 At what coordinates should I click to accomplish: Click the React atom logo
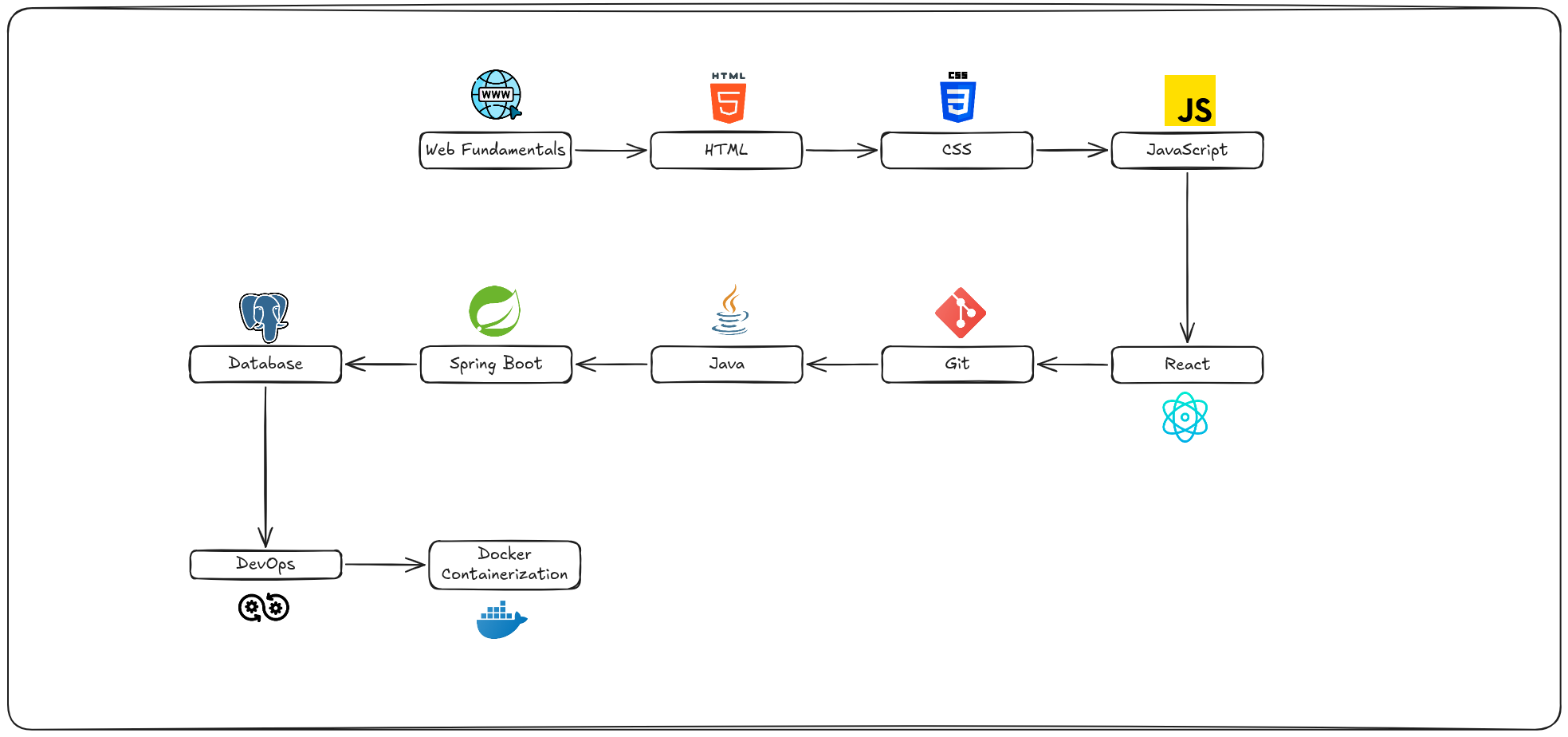[x=1185, y=417]
